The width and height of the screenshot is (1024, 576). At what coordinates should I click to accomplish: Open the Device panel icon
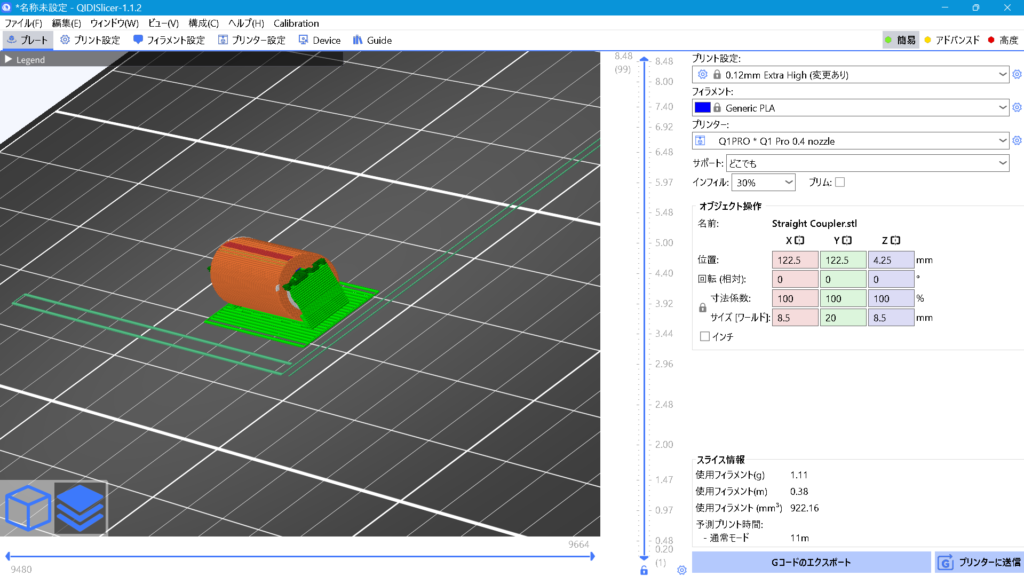302,40
